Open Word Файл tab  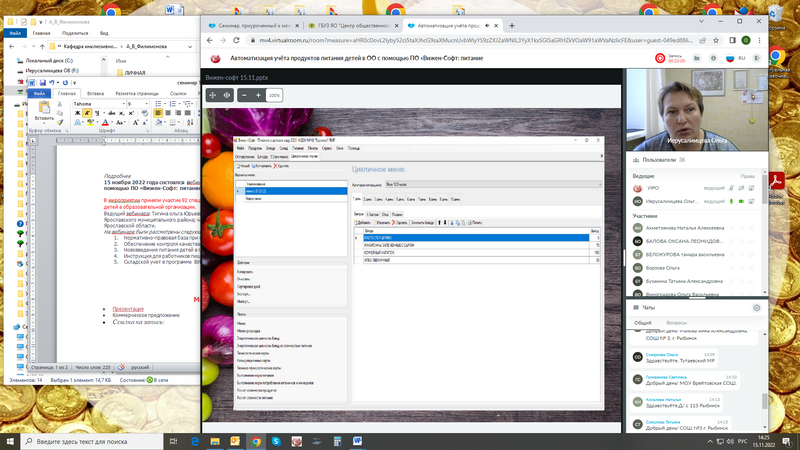click(x=40, y=94)
